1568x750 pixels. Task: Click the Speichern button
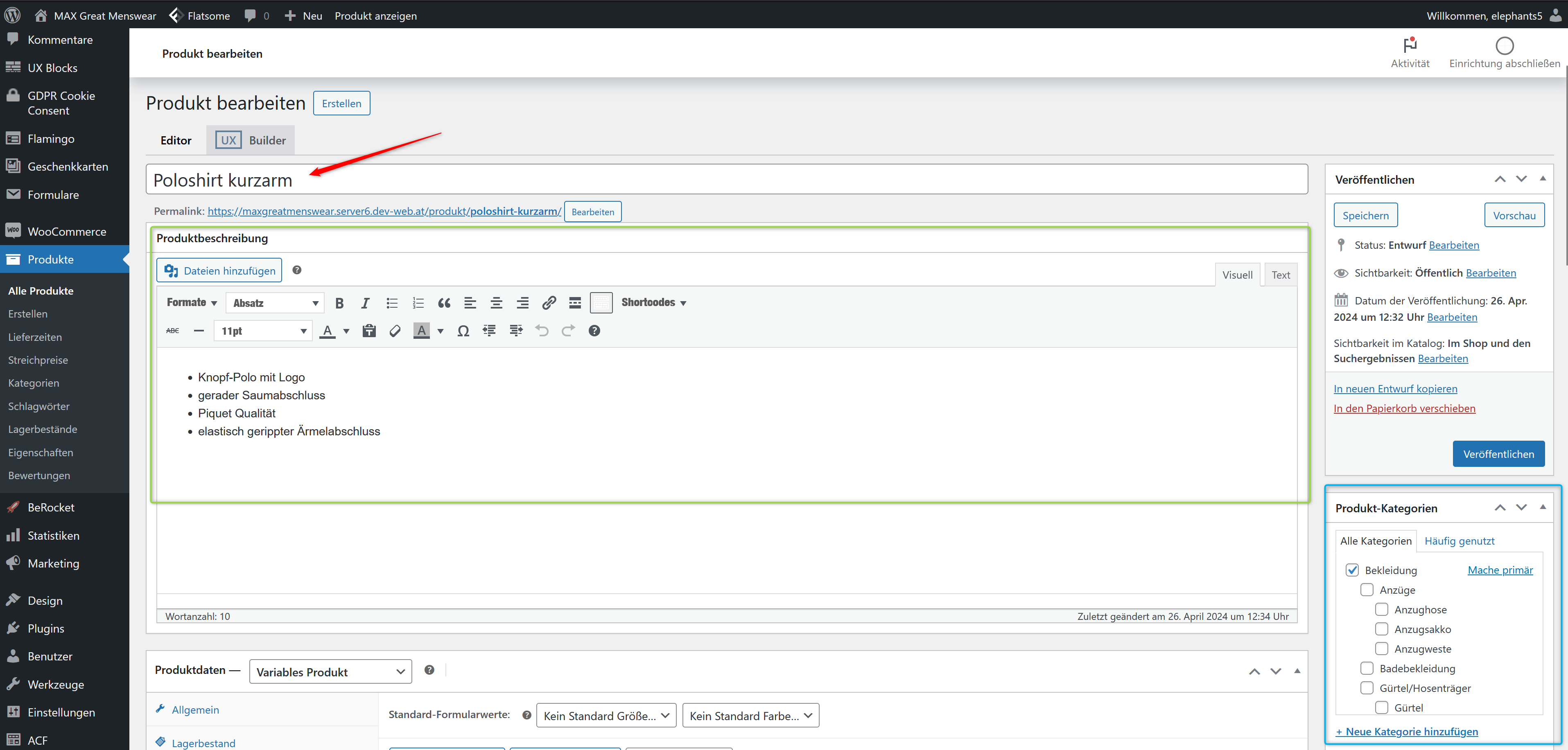pyautogui.click(x=1365, y=215)
